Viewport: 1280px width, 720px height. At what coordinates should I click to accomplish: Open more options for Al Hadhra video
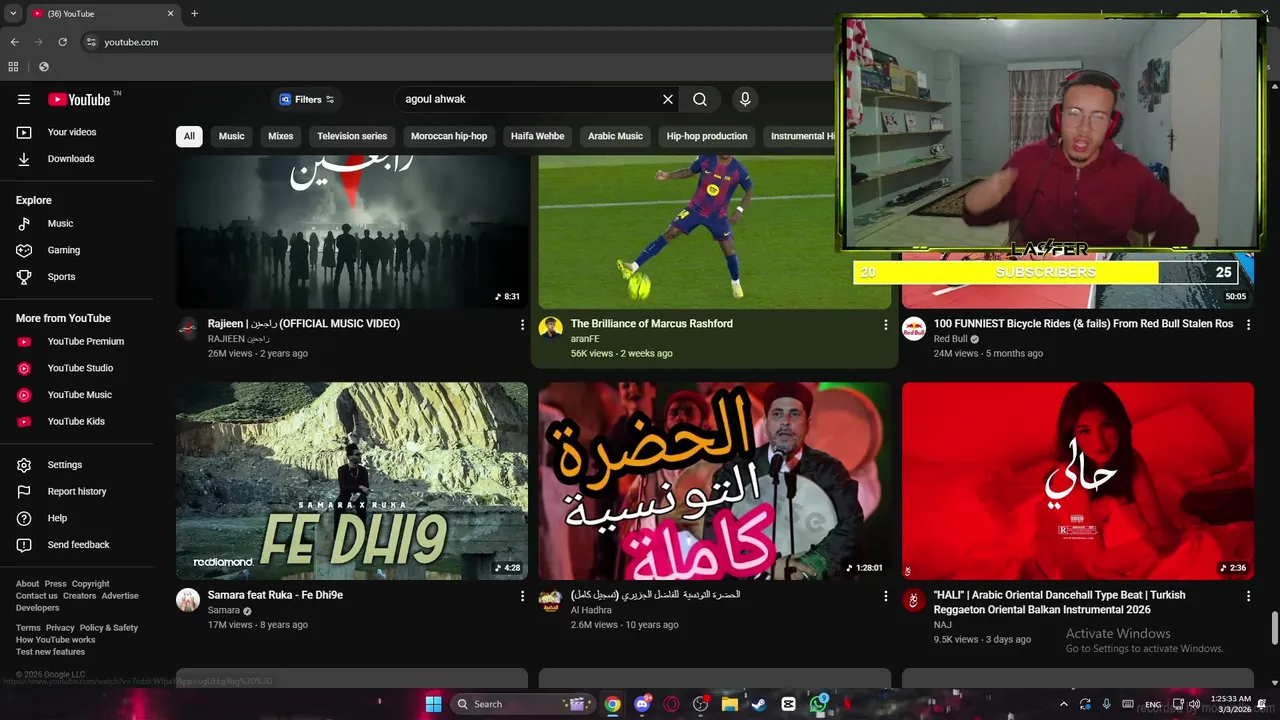coord(885,596)
